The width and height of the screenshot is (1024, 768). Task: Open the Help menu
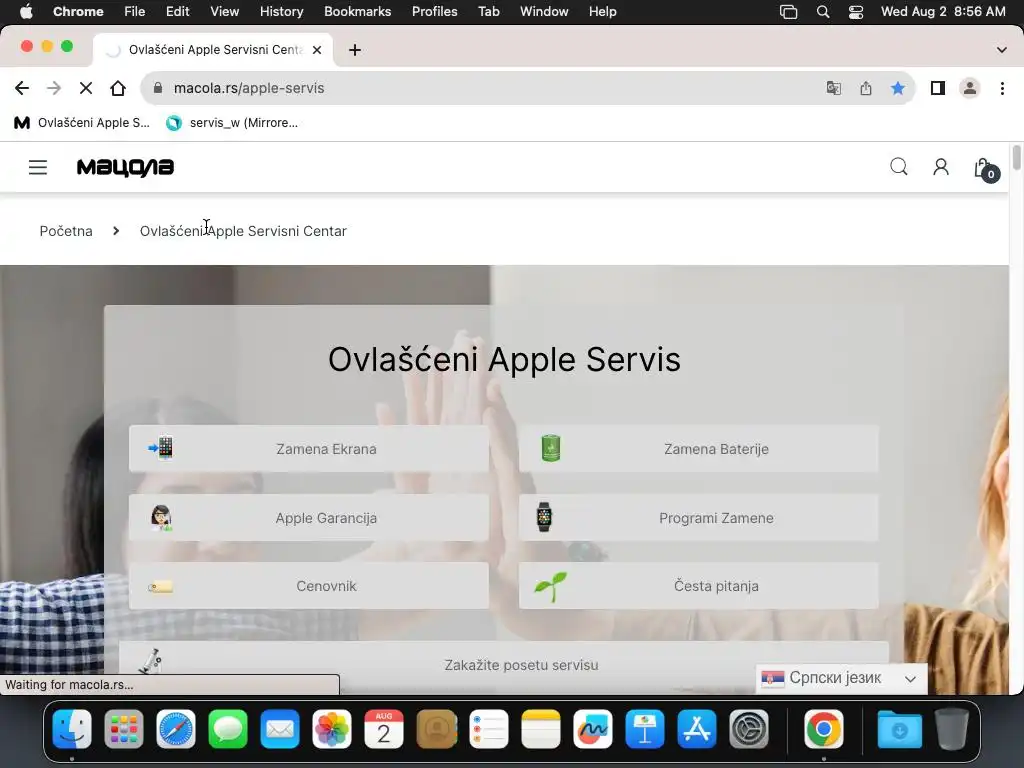(602, 12)
